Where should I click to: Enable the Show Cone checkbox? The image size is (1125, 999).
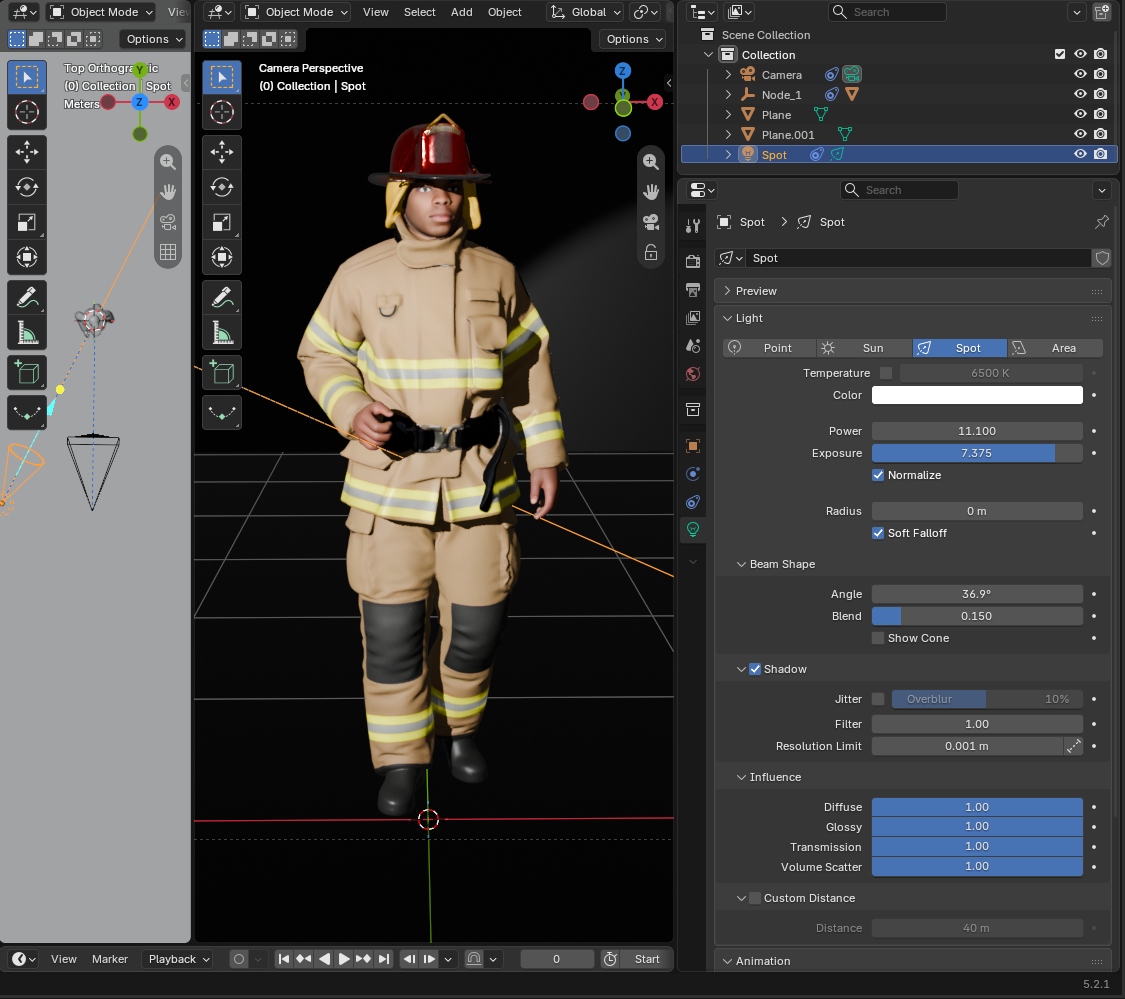click(x=877, y=638)
